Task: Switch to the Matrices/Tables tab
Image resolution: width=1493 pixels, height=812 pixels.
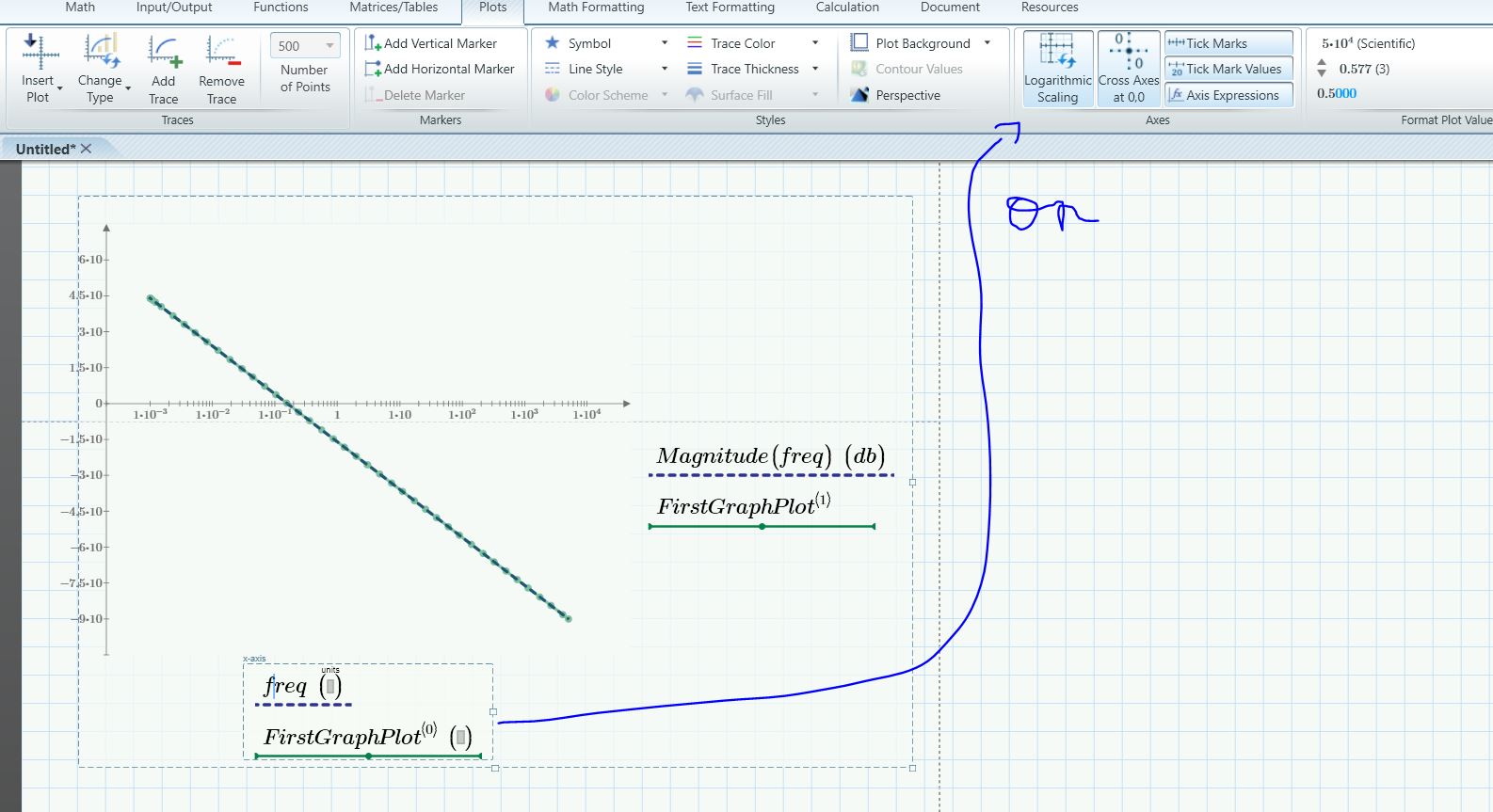Action: (x=393, y=8)
